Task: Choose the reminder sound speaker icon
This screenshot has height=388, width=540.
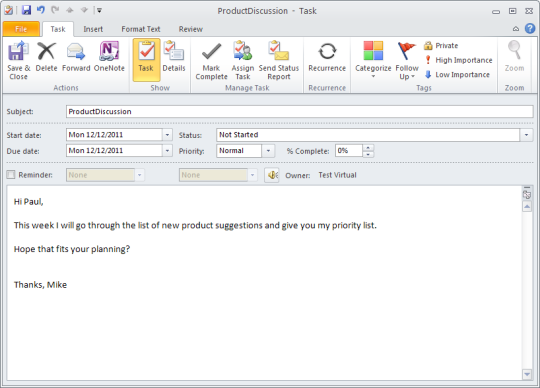Action: tap(272, 175)
